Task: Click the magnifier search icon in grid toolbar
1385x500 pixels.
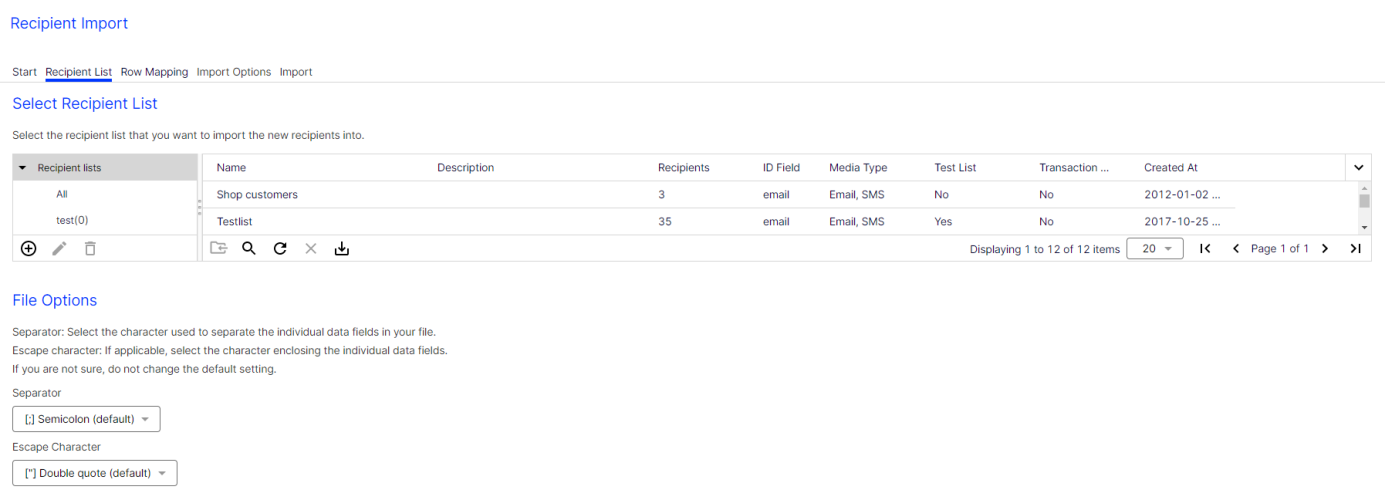Action: point(249,249)
